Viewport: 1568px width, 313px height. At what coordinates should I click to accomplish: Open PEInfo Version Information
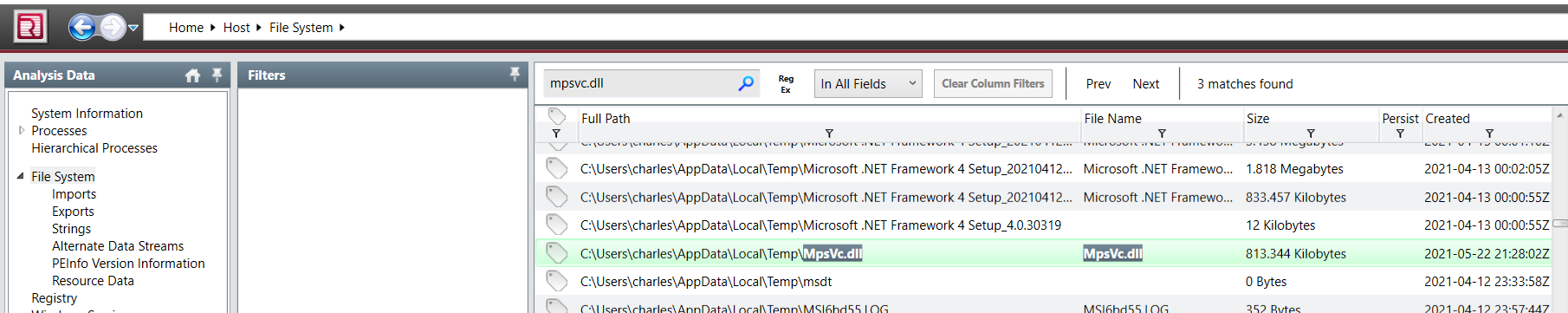point(128,264)
